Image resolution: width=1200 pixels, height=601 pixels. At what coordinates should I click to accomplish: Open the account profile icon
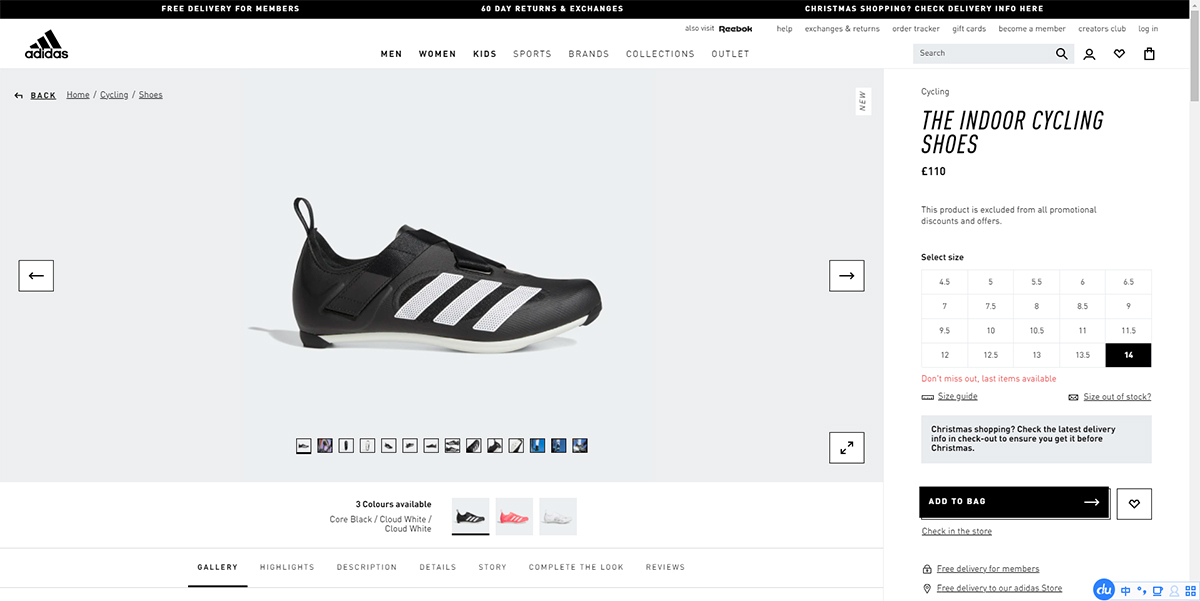coord(1089,54)
